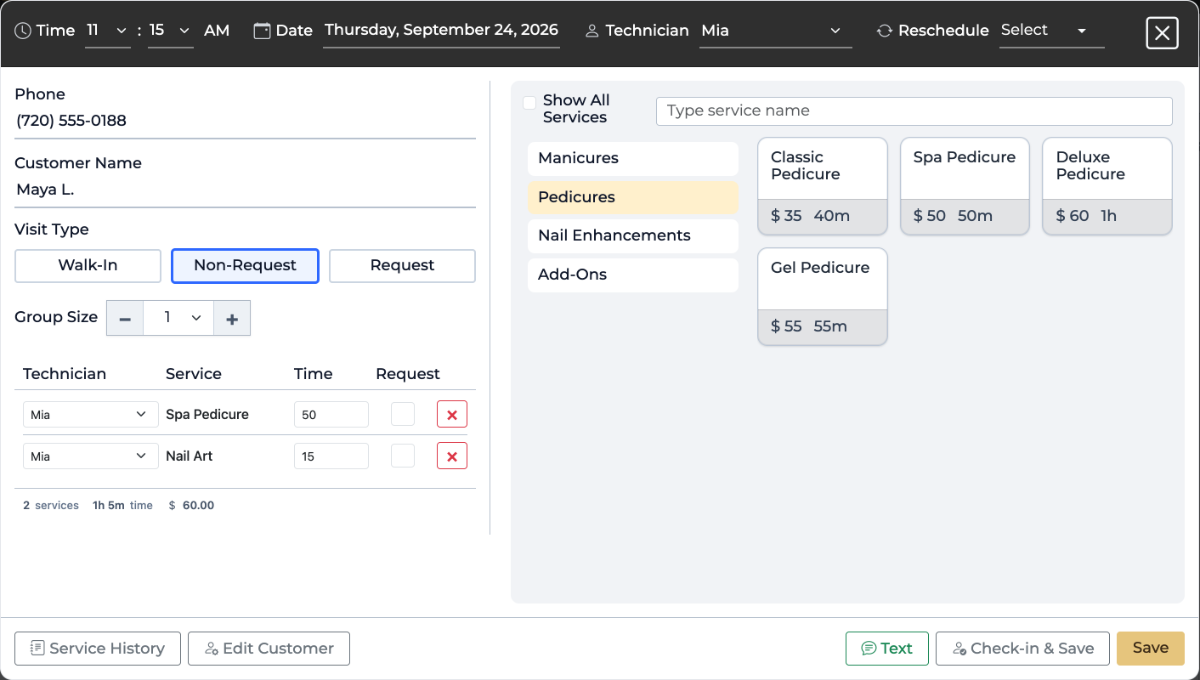This screenshot has width=1200, height=680.
Task: Change technician for Spa Pedicure row
Action: point(90,414)
